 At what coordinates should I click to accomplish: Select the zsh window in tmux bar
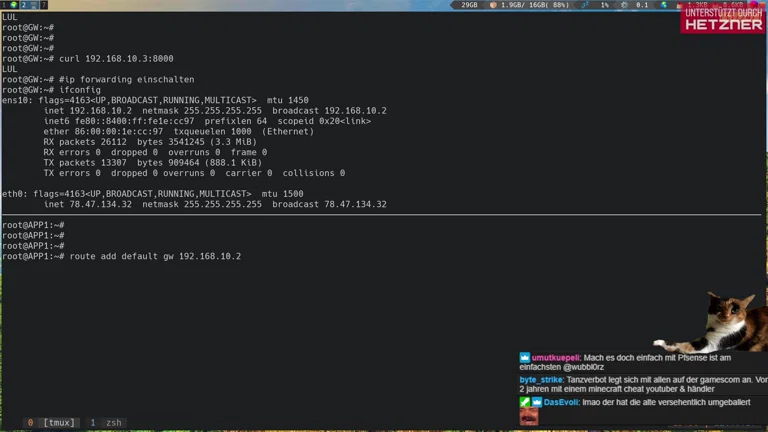click(x=107, y=423)
